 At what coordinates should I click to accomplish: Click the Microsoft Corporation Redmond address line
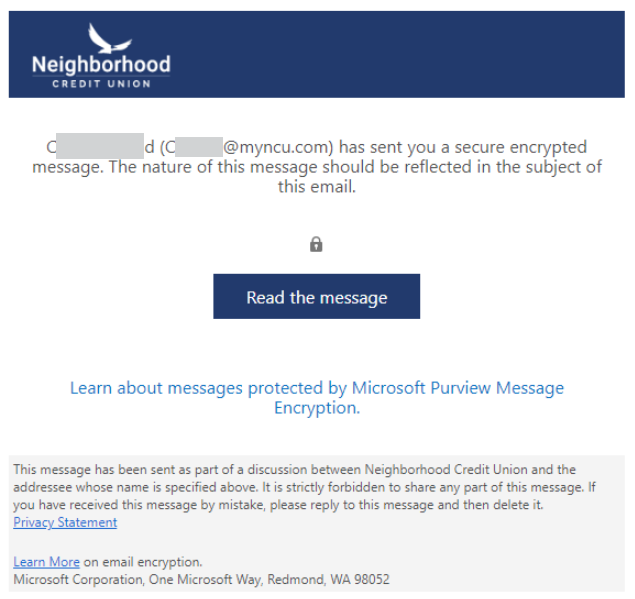click(x=201, y=580)
